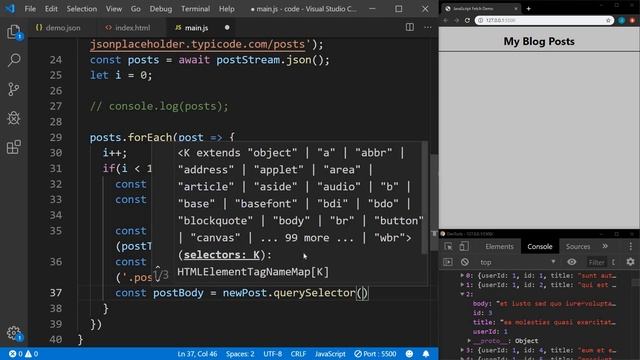
Task: Open the Debug menu
Action: click(x=160, y=9)
